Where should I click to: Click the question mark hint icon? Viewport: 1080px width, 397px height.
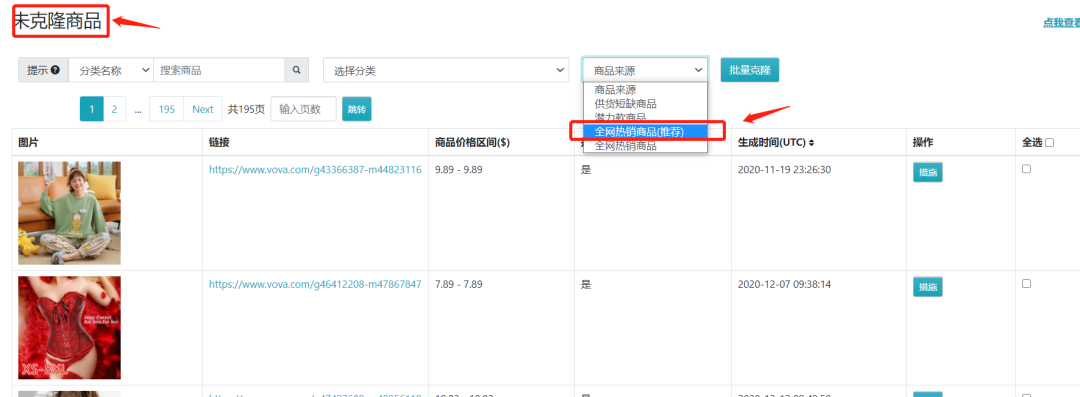[x=55, y=70]
